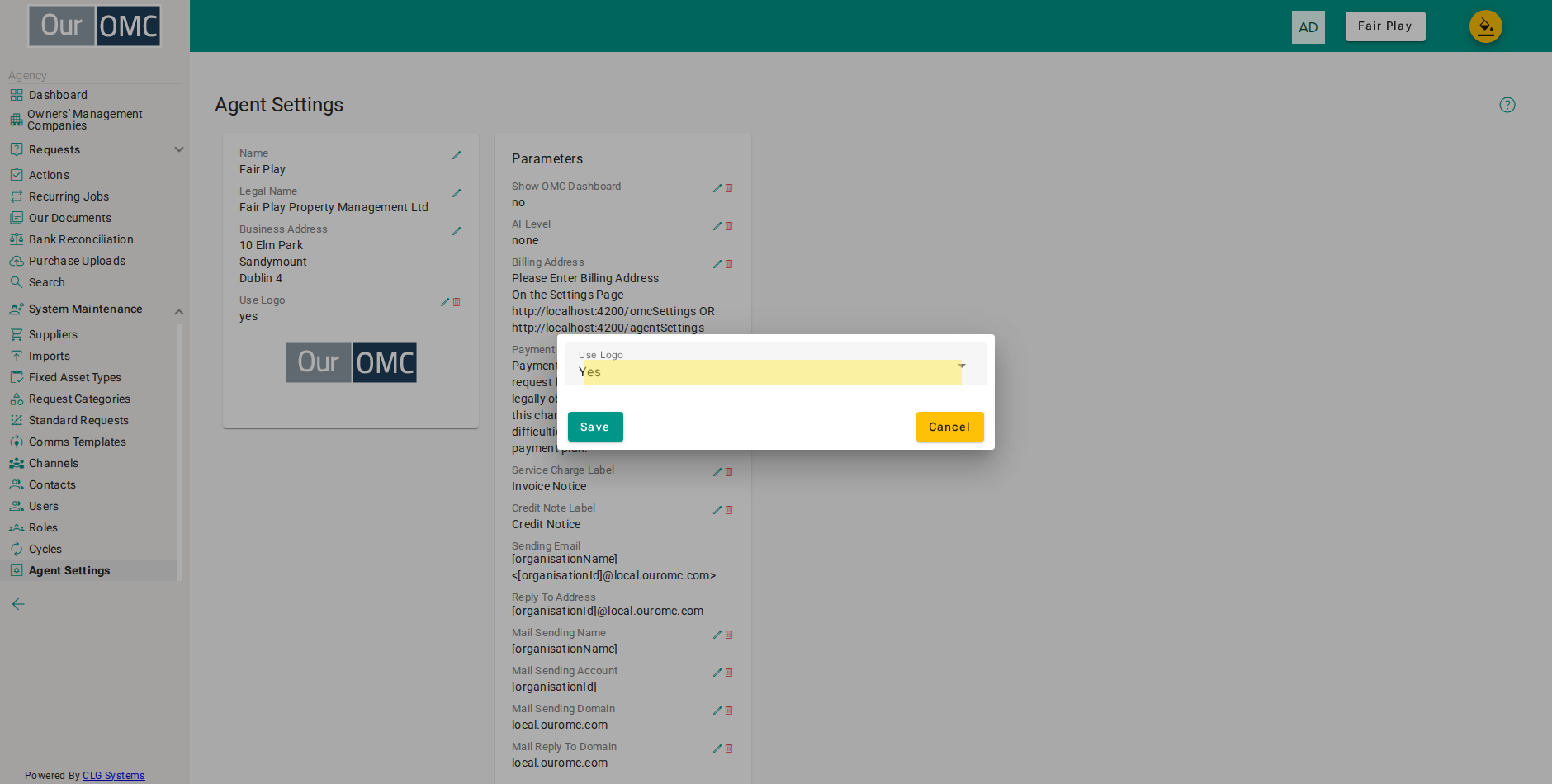Edit the Mail Sending Account pencil

[x=717, y=673]
